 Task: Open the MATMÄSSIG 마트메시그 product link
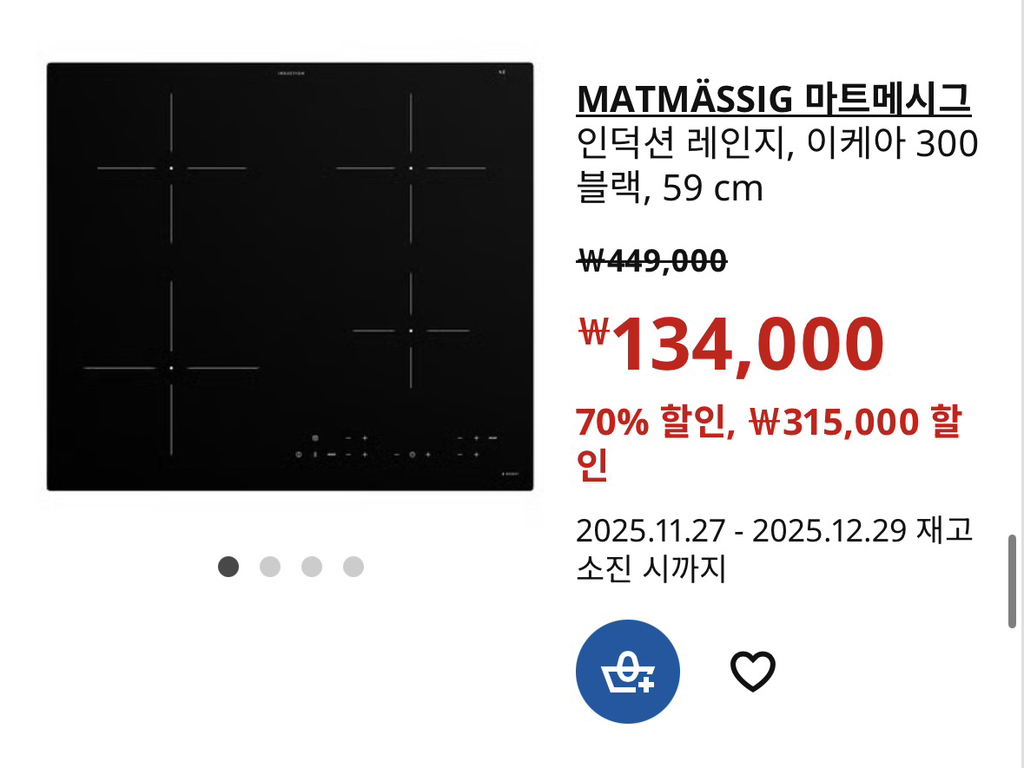(773, 99)
